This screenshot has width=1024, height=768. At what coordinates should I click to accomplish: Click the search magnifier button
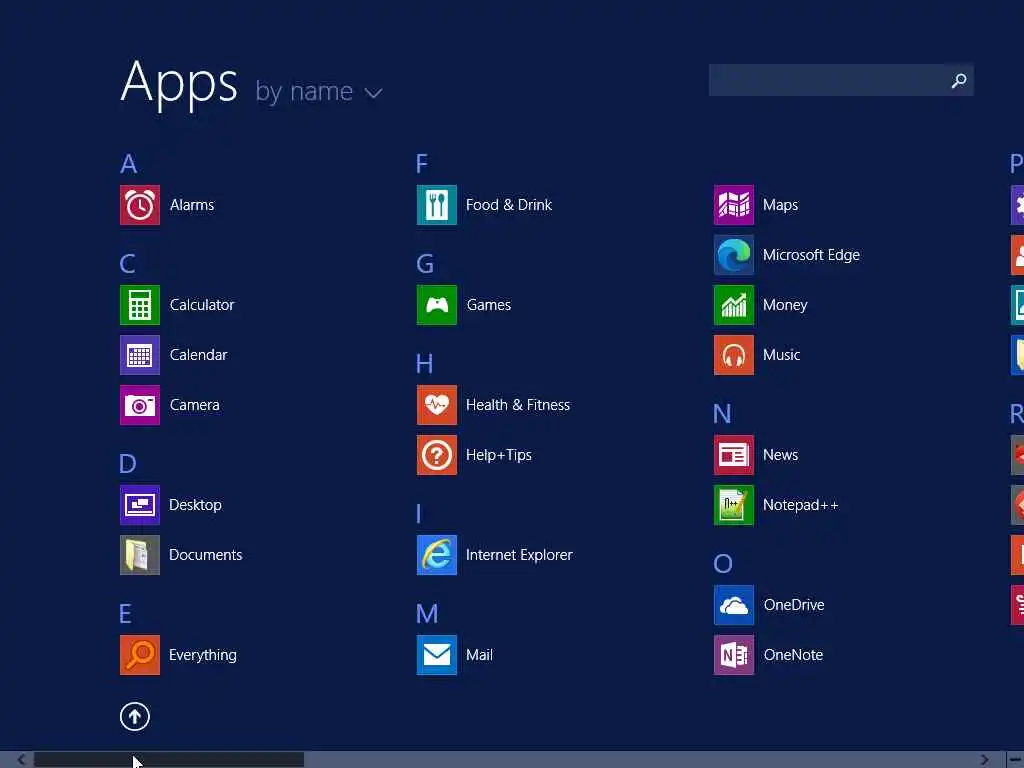click(x=959, y=80)
